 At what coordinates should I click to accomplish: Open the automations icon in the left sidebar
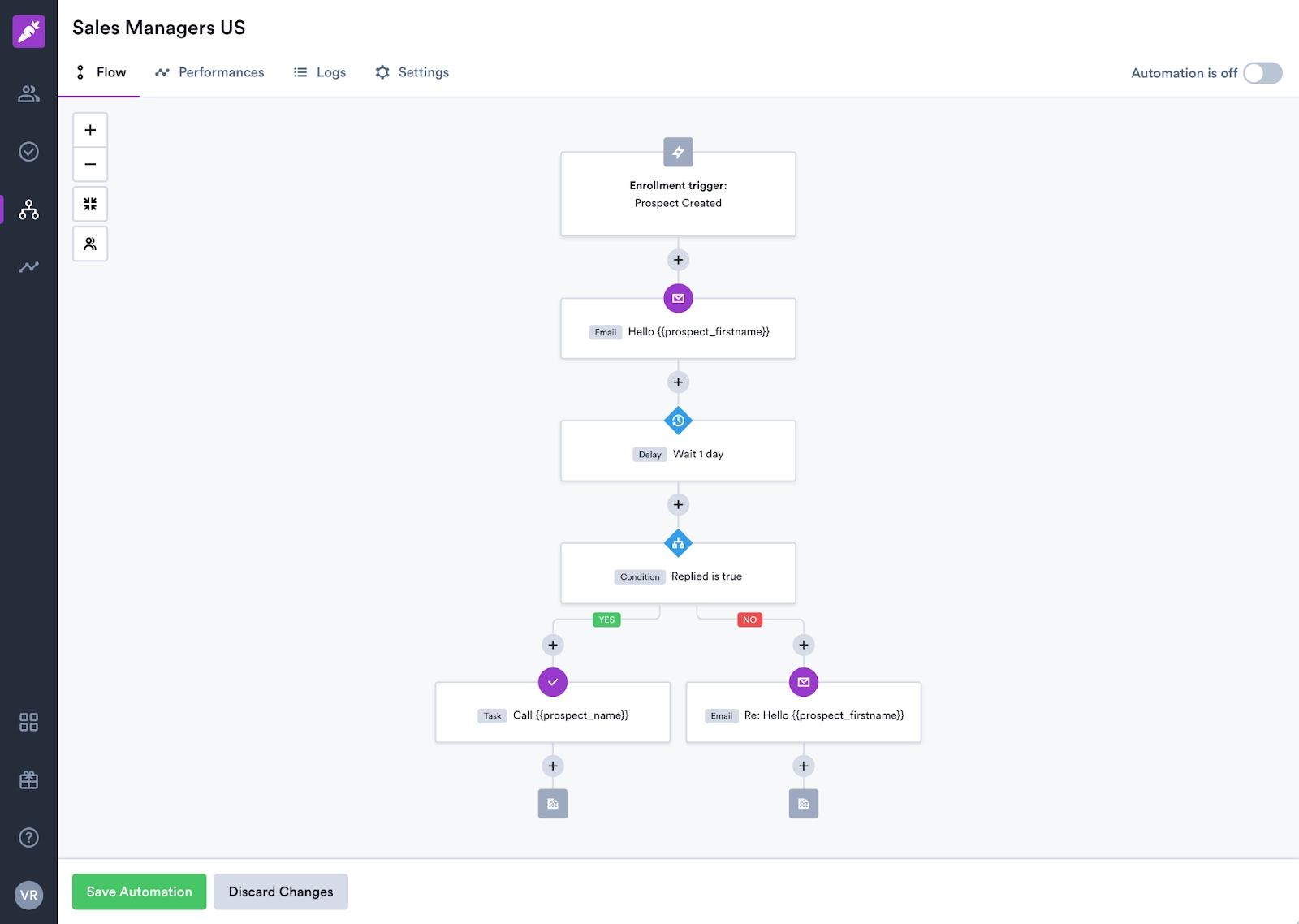click(28, 210)
